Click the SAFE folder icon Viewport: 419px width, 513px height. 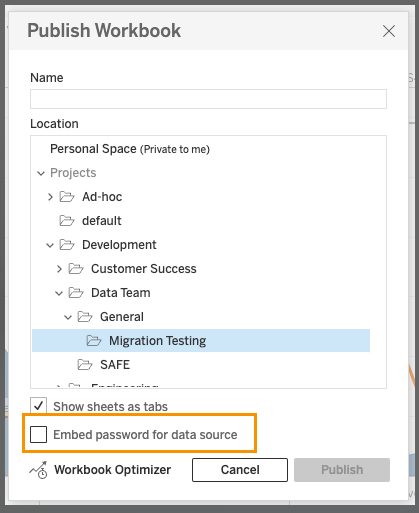pyautogui.click(x=85, y=365)
